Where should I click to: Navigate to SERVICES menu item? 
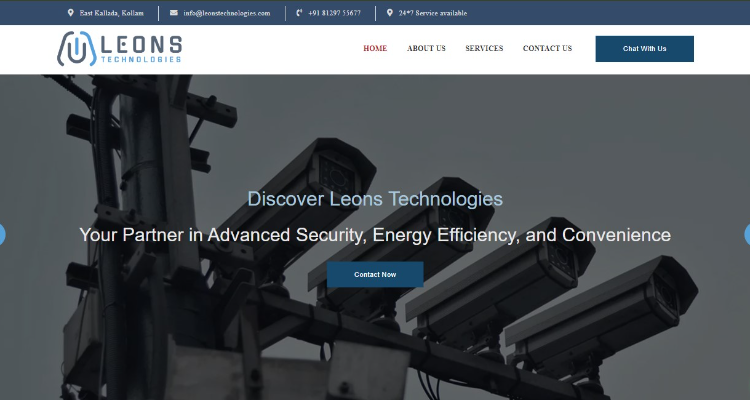[484, 48]
